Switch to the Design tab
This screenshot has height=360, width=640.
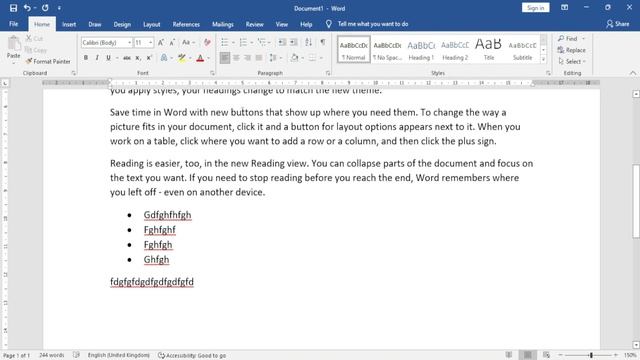click(122, 24)
